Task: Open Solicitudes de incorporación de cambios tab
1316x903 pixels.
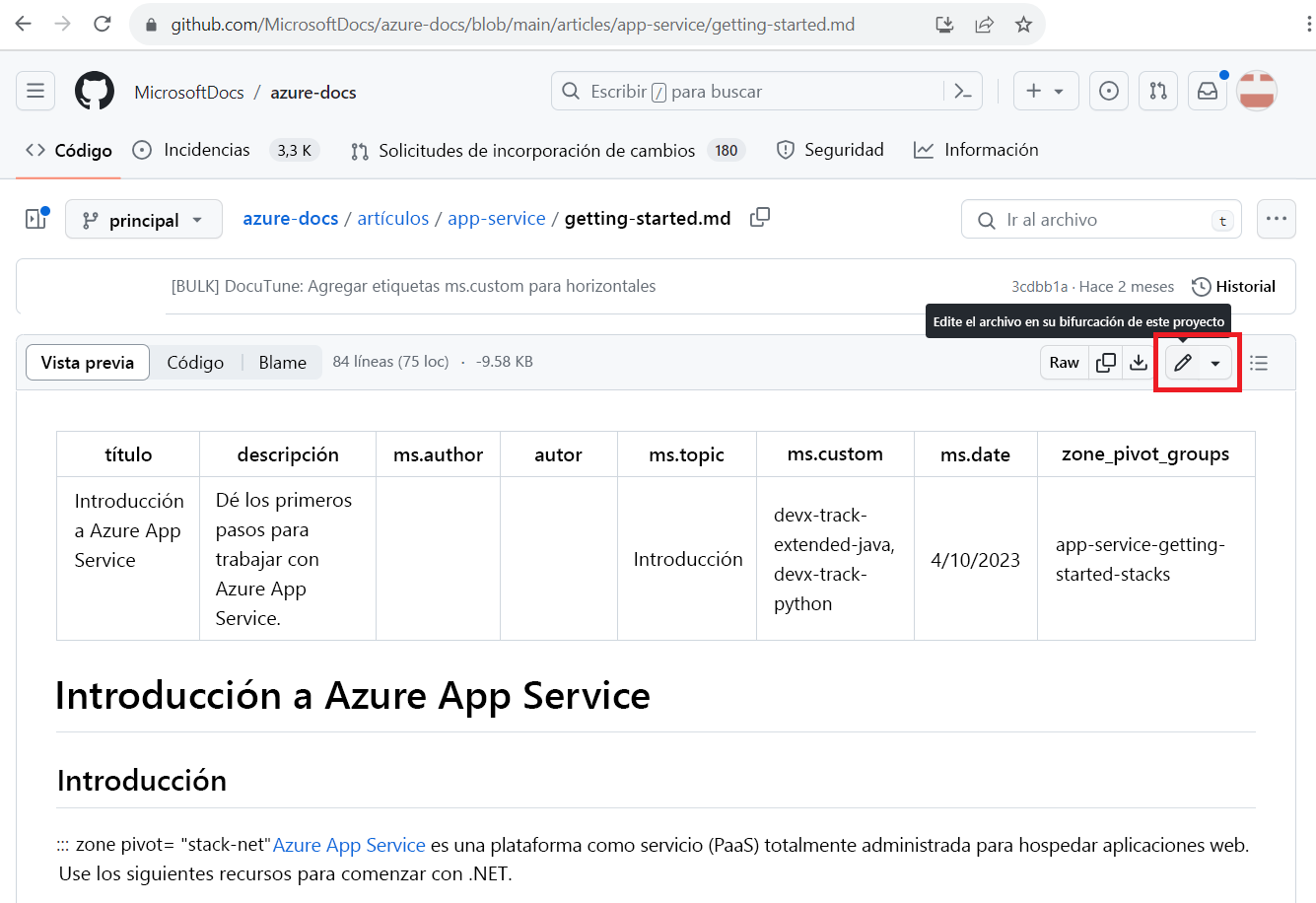Action: 548,150
